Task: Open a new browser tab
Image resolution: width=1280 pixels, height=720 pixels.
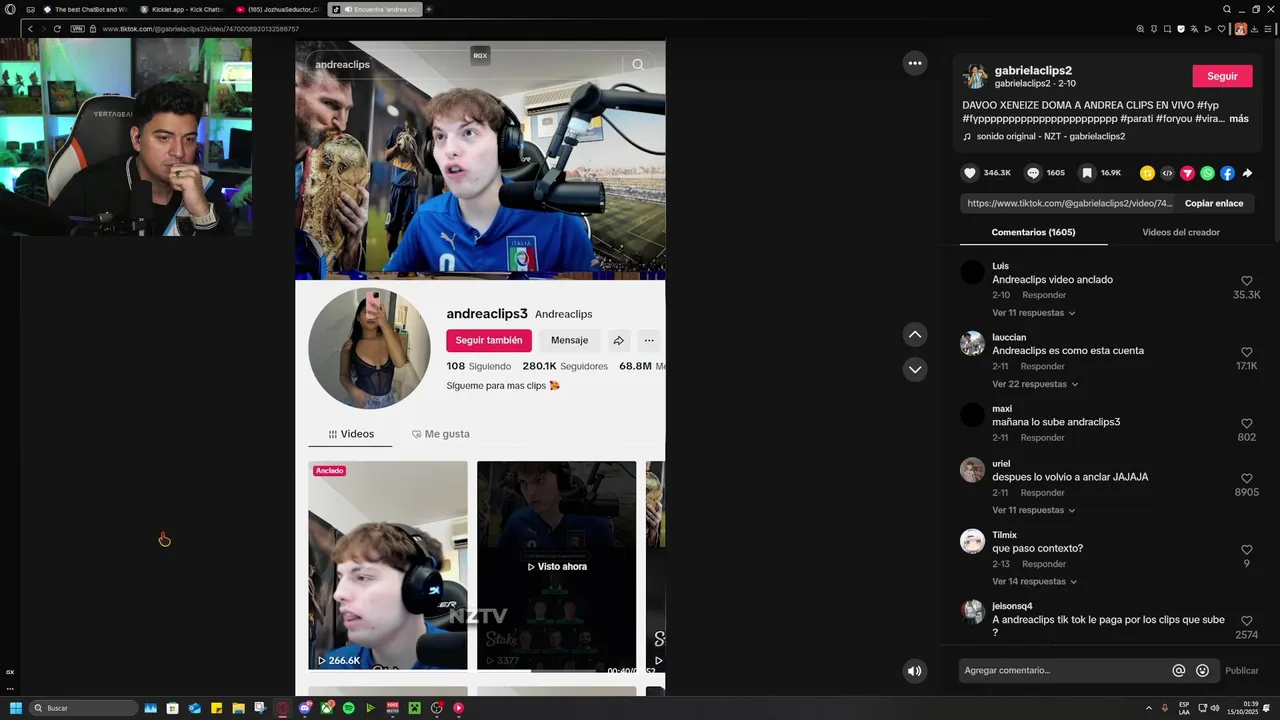Action: pos(429,9)
